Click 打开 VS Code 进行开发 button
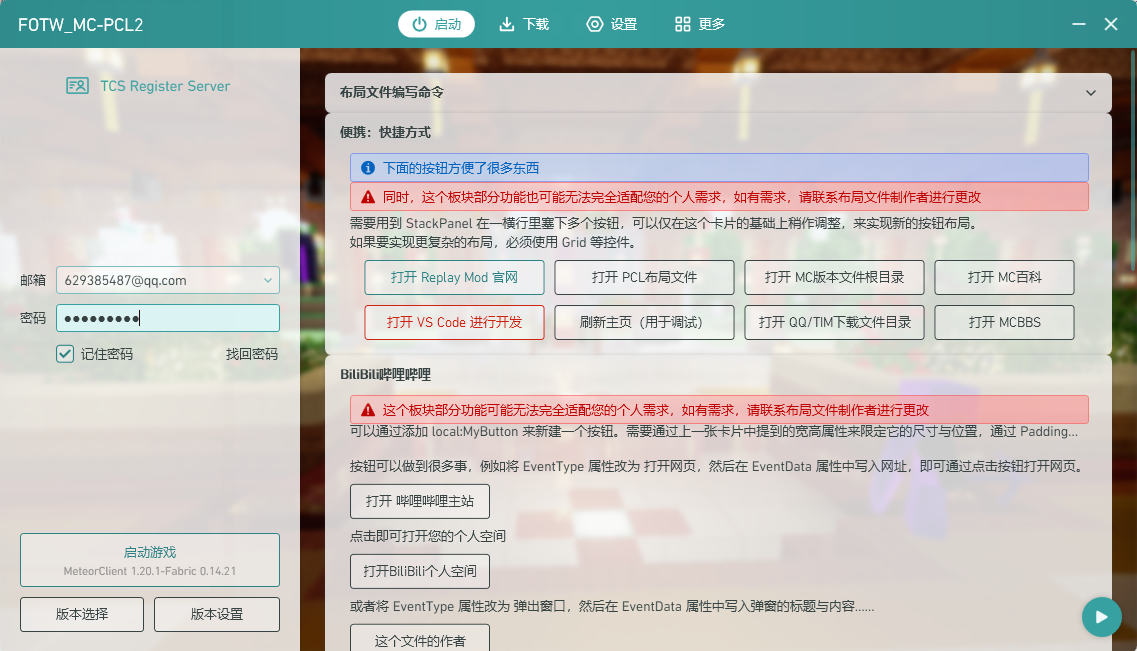Viewport: 1137px width, 651px height. (454, 323)
